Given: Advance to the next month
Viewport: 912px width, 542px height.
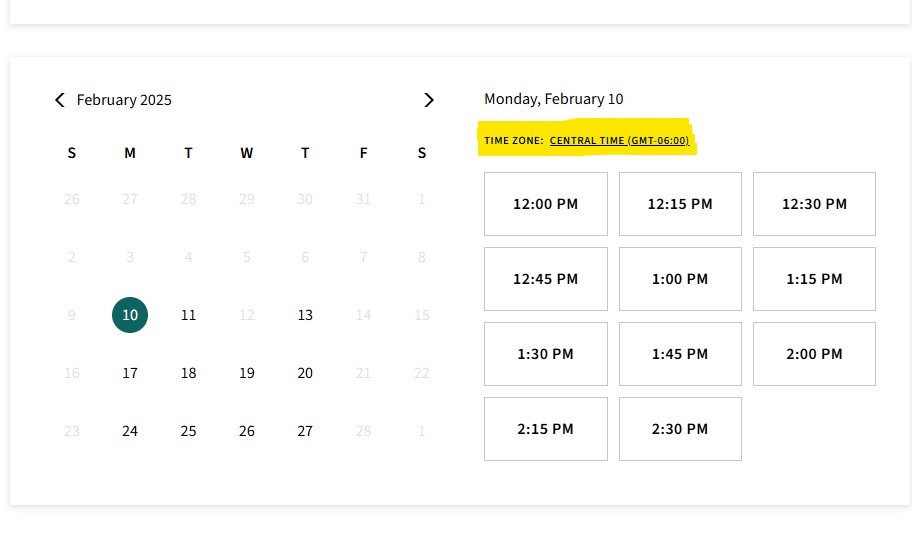Looking at the screenshot, I should tap(429, 100).
